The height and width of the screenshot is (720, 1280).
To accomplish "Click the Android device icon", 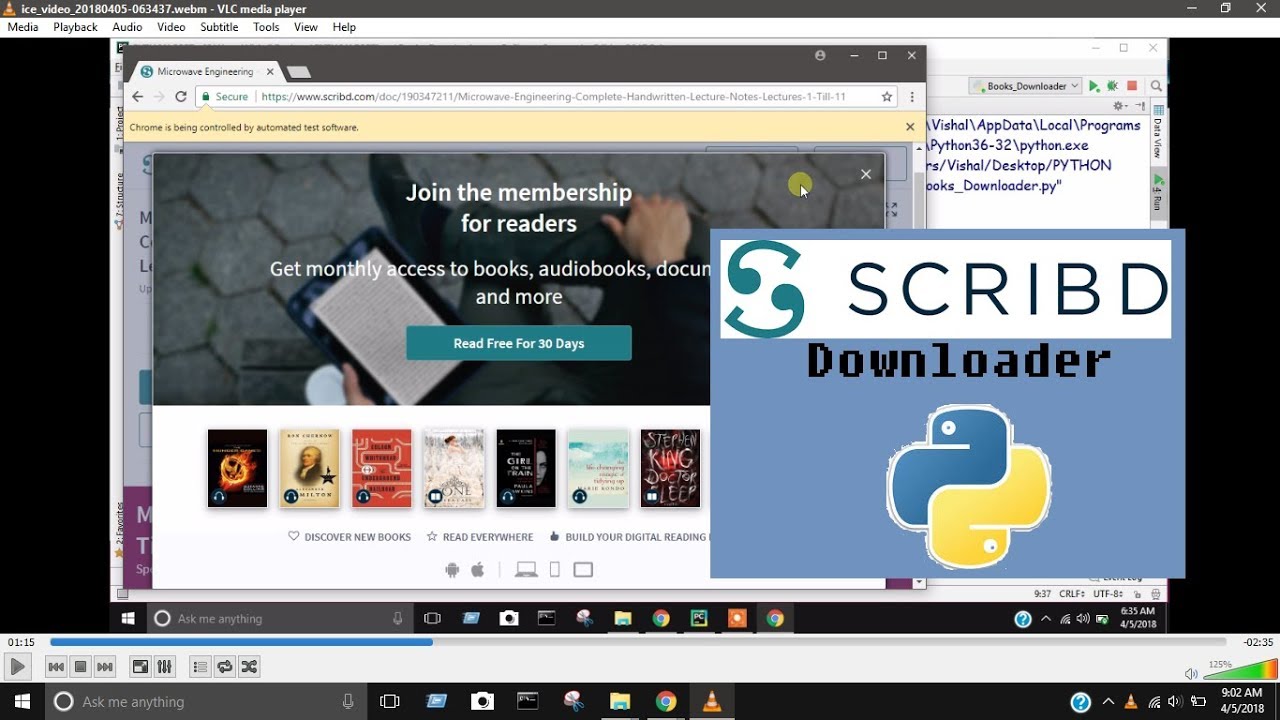I will click(452, 570).
